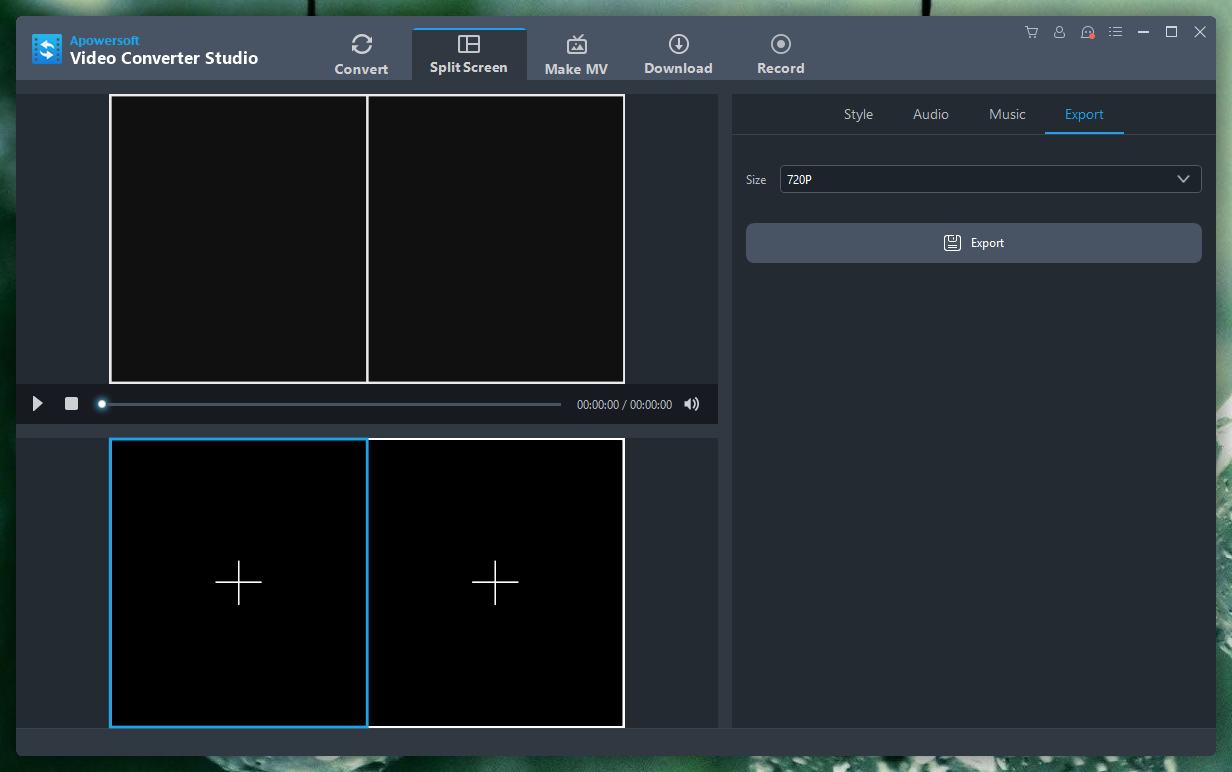Click the Video Converter Studio title
Viewport: 1232px width, 772px height.
pos(164,58)
